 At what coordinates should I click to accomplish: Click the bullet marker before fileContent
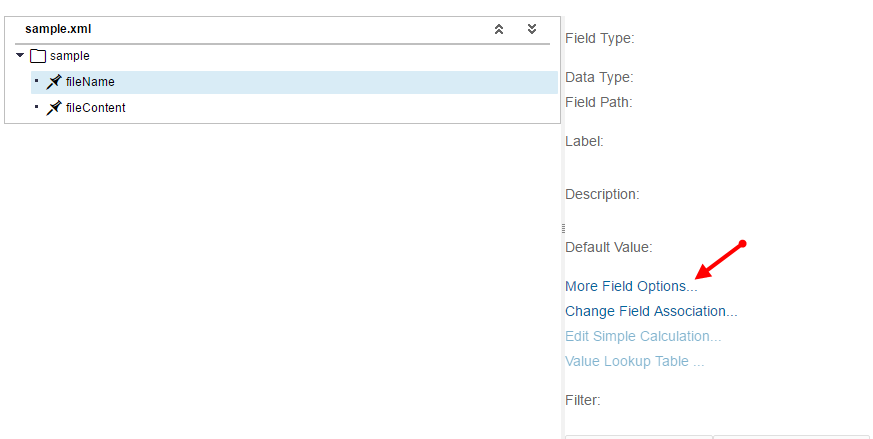click(x=37, y=106)
